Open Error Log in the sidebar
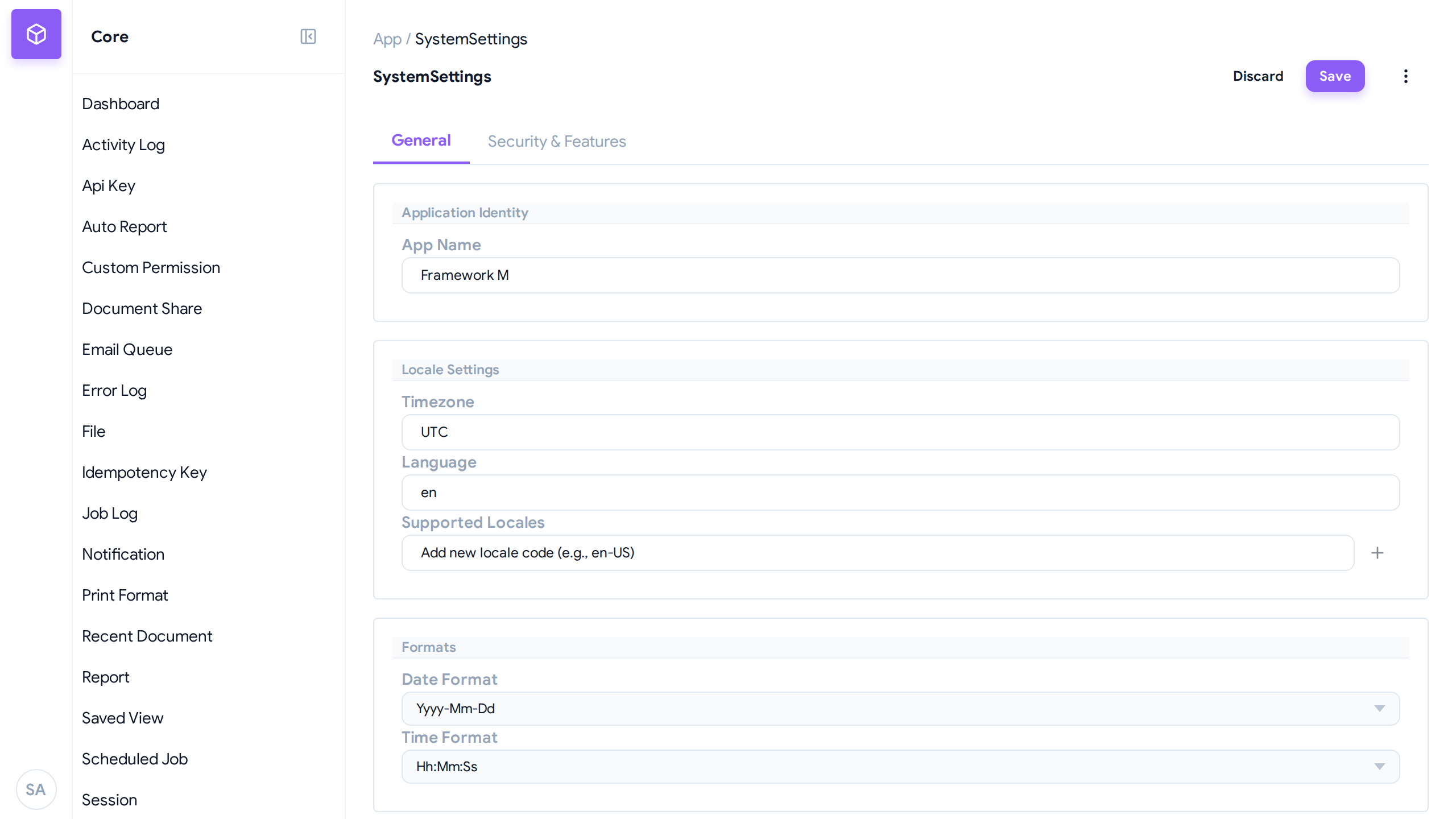Viewport: 1456px width, 819px height. (x=114, y=390)
